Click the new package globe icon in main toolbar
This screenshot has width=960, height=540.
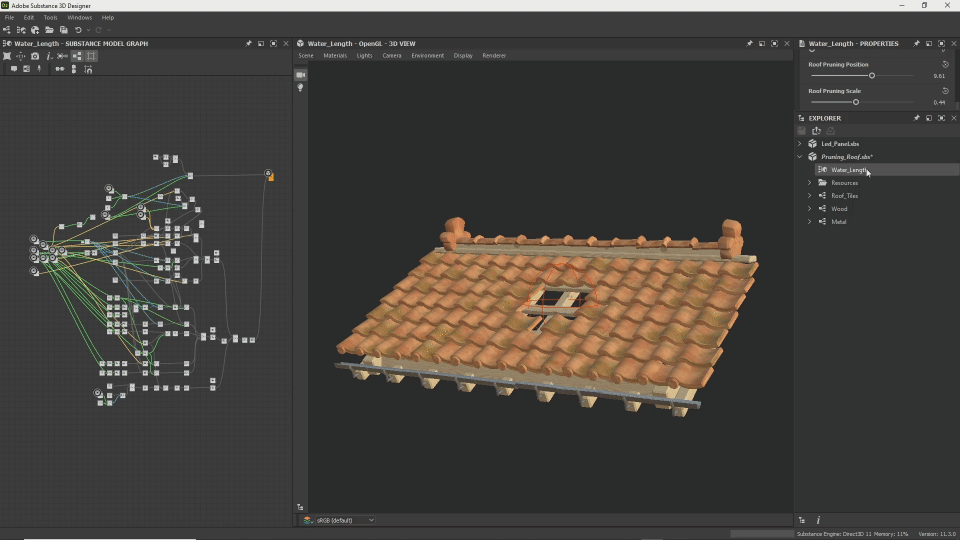click(35, 30)
